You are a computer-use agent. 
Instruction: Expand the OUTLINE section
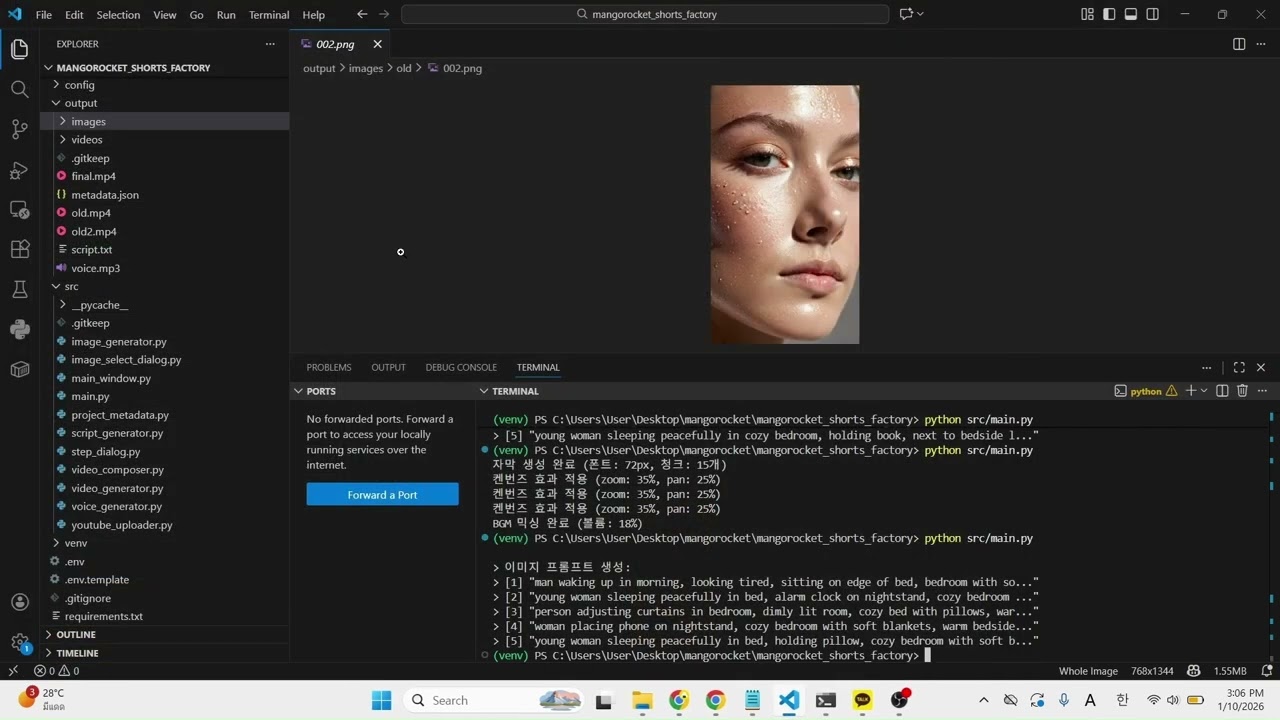pos(76,634)
